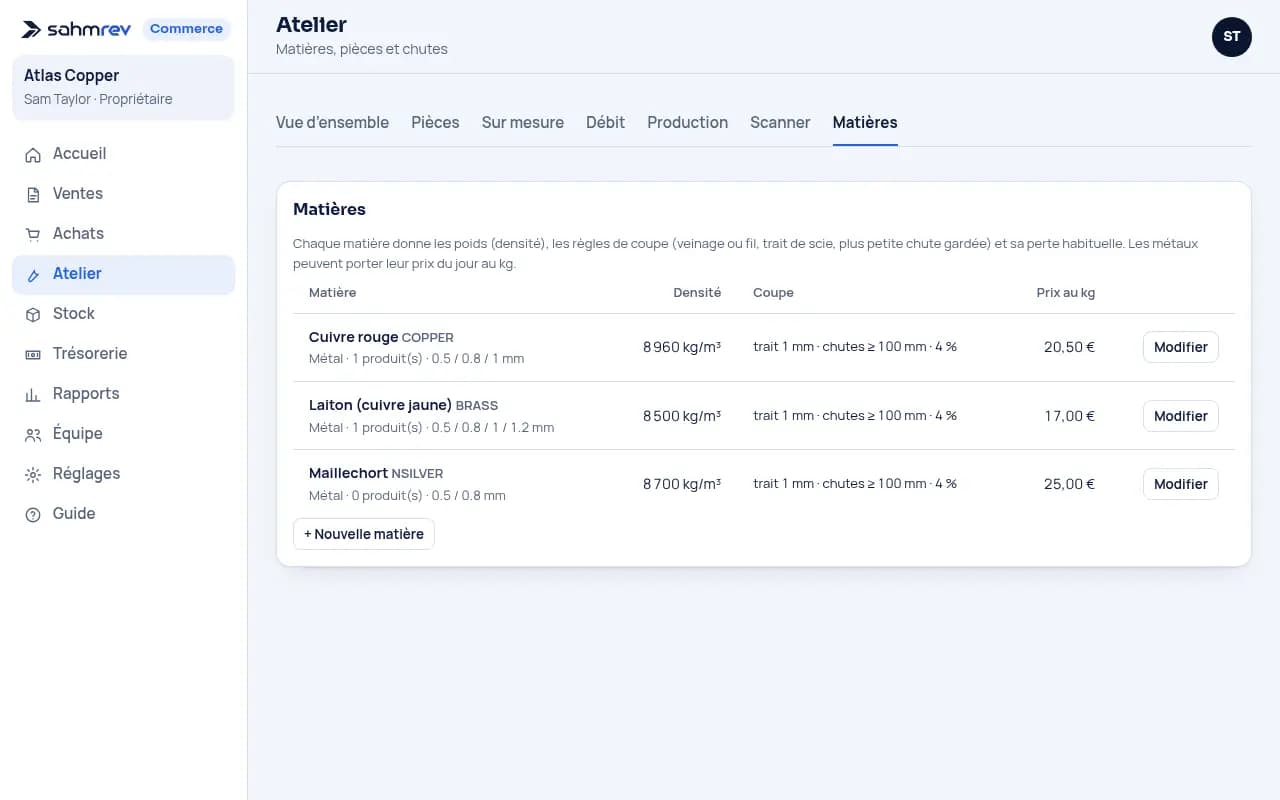Click the Guide question mark icon

point(33,514)
